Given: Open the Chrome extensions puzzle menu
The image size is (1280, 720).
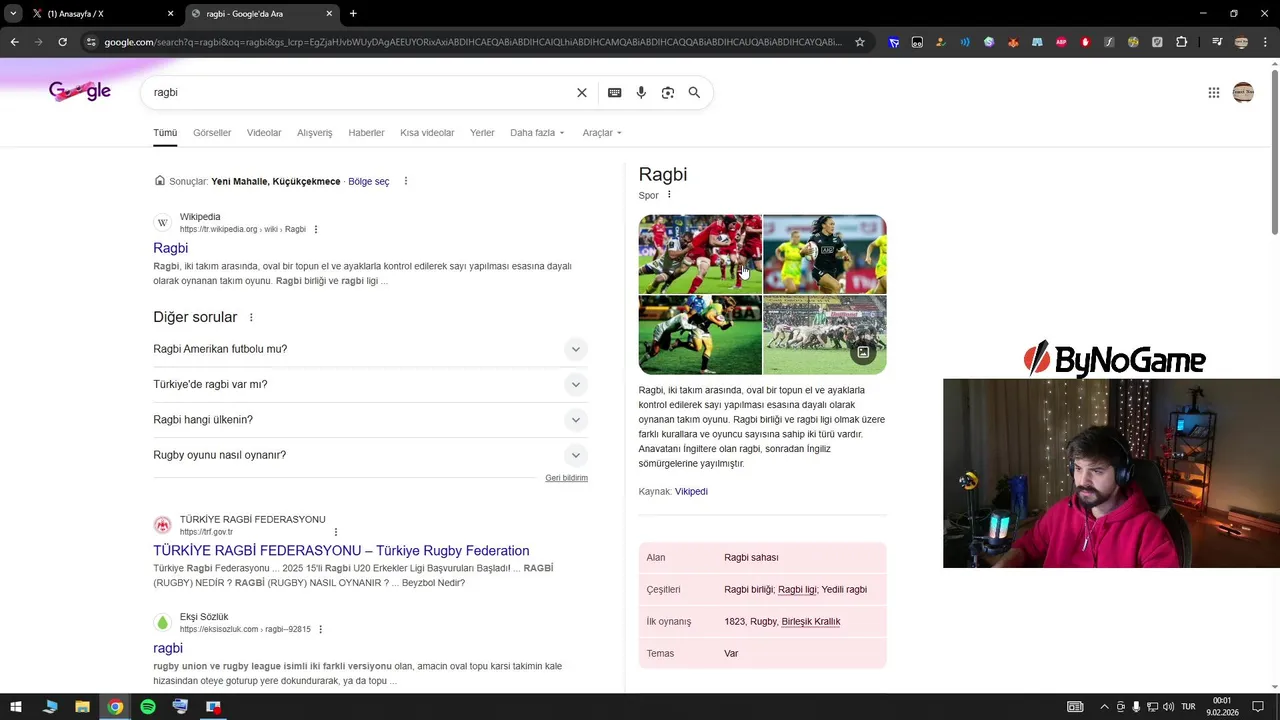Looking at the screenshot, I should click(x=1181, y=42).
